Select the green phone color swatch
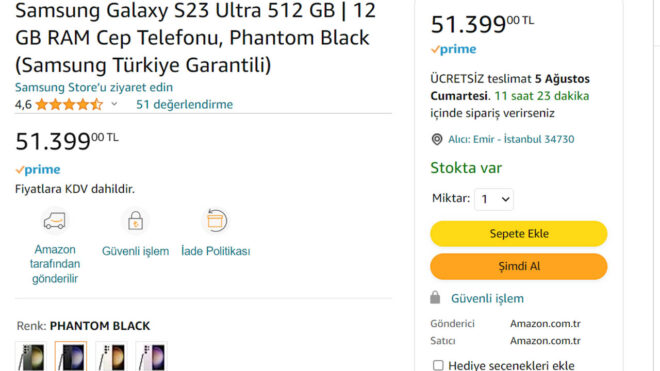 (x=31, y=356)
